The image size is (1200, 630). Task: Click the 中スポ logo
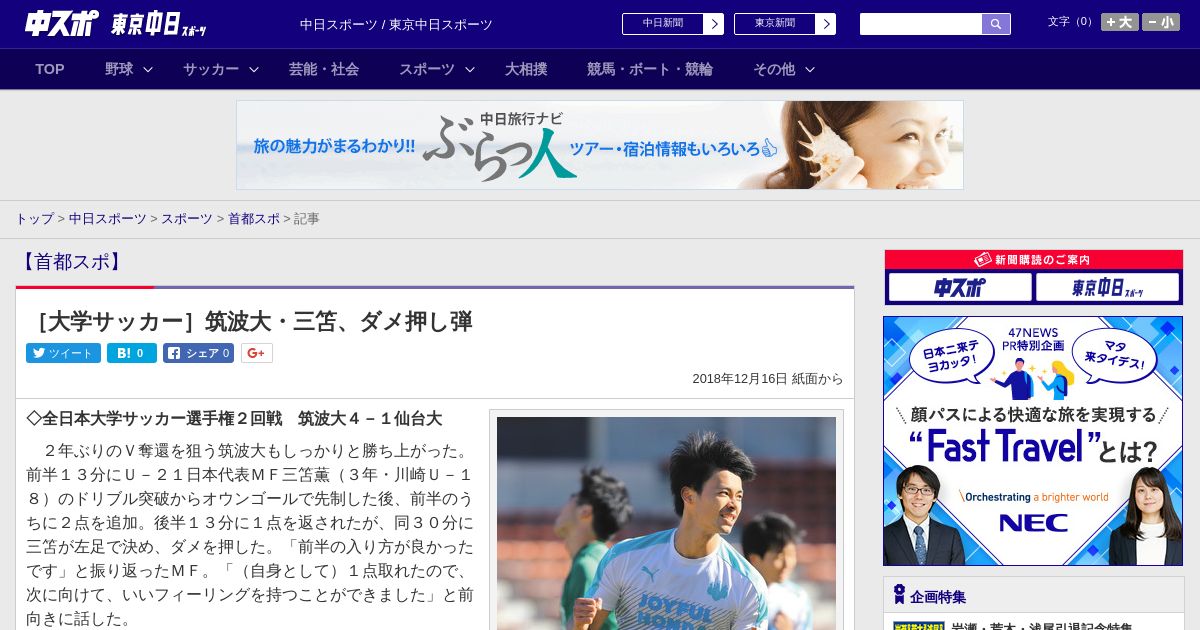coord(61,24)
